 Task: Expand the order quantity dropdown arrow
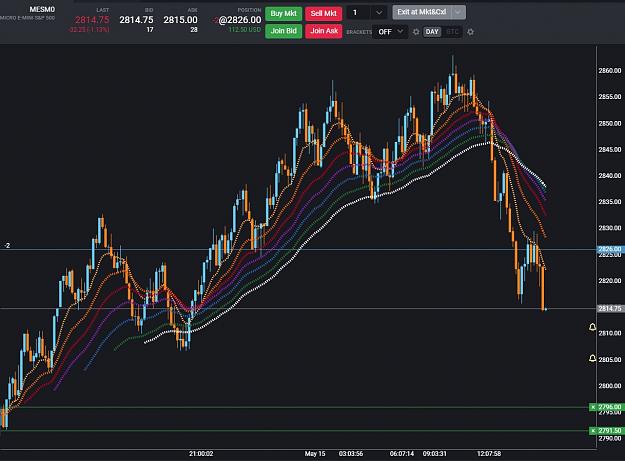pyautogui.click(x=379, y=13)
